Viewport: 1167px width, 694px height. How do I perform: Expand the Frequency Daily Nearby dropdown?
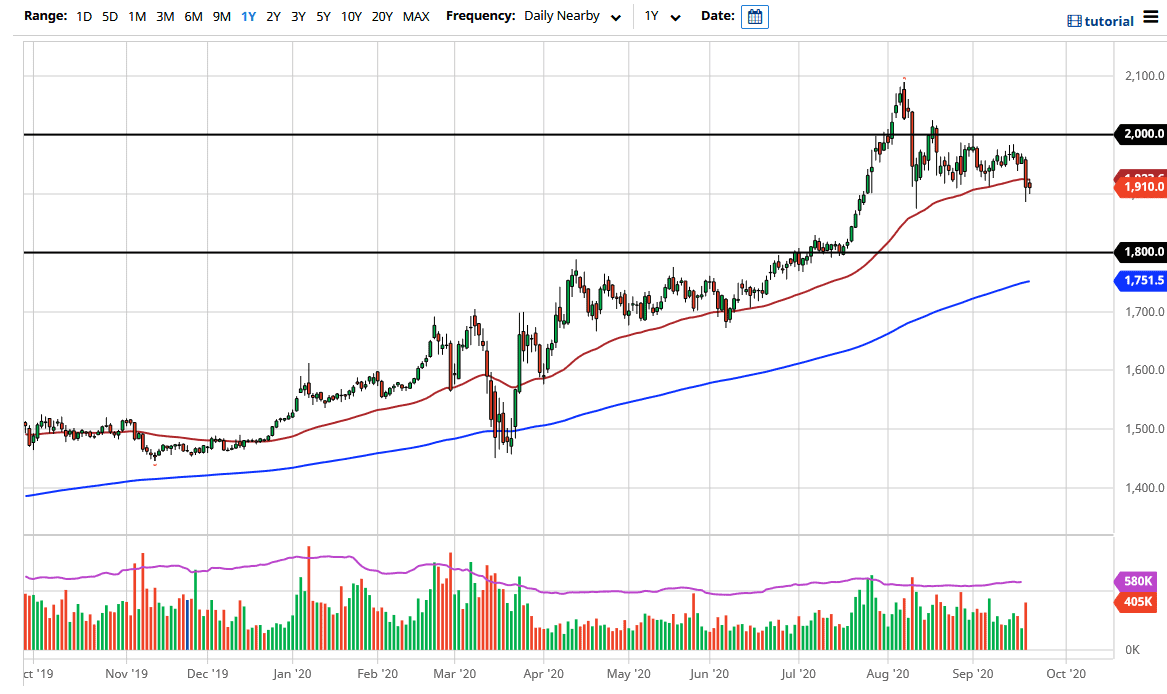572,16
